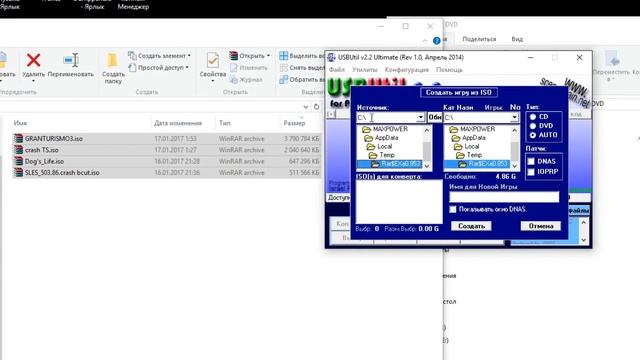Collapse the Explorer ribbon with the chevron
Viewport: 640px width, 360px height.
[425, 41]
